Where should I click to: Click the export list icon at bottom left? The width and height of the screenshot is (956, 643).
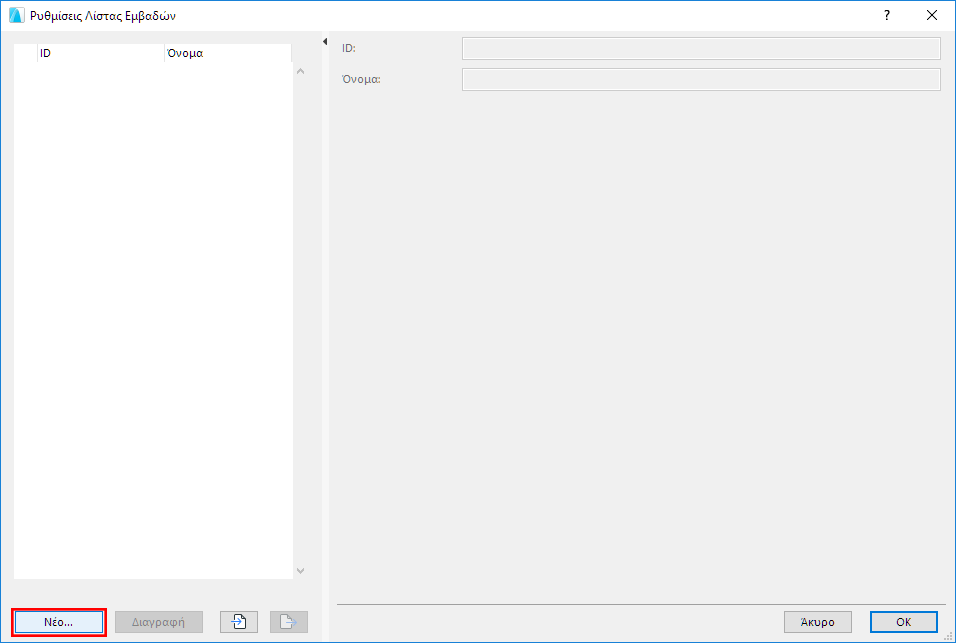point(288,621)
